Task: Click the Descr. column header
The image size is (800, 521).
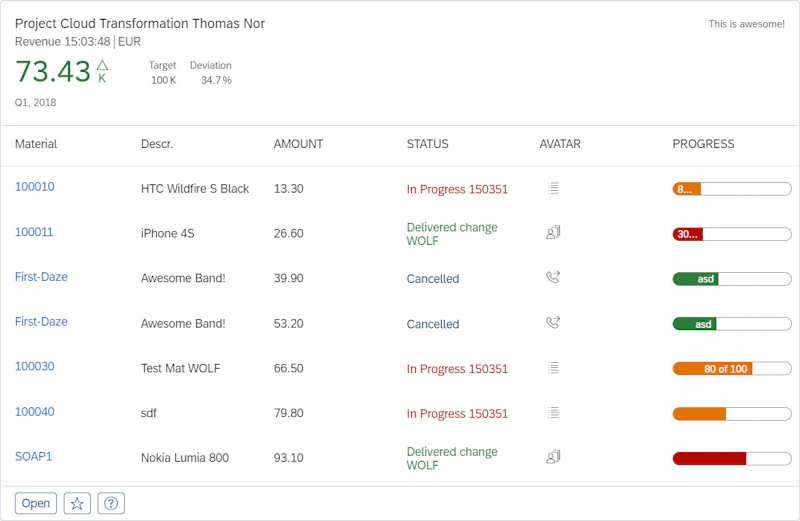Action: tap(157, 144)
